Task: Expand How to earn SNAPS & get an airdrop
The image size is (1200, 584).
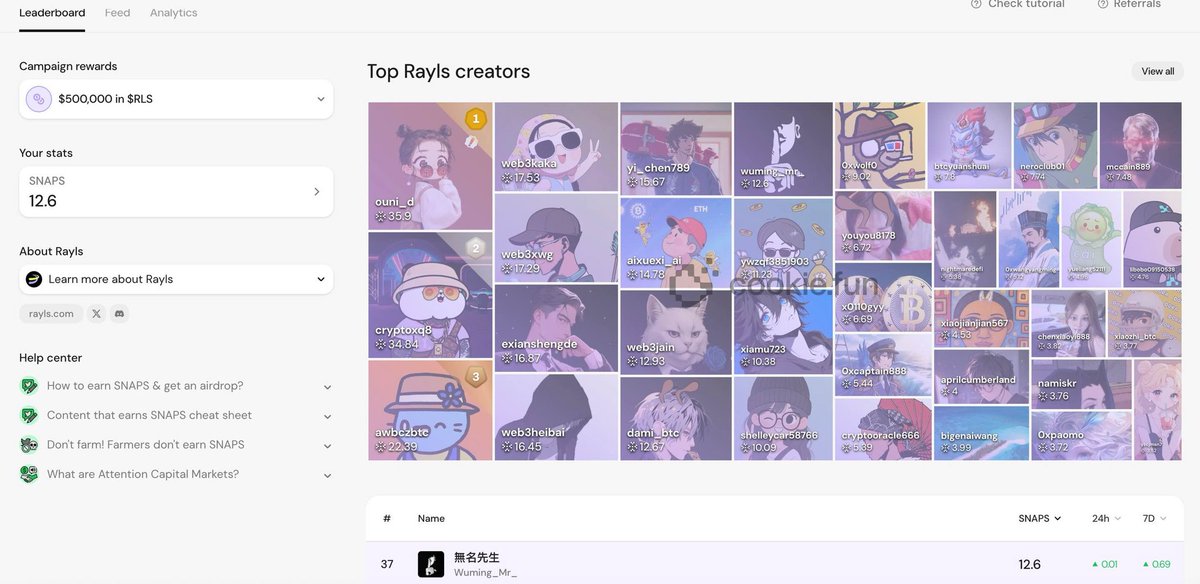Action: point(176,386)
